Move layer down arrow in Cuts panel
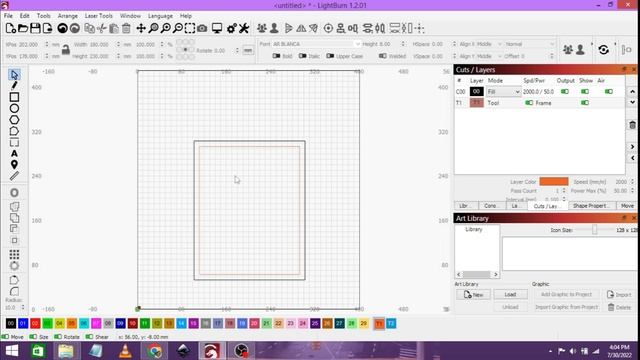The width and height of the screenshot is (640, 360). coord(632,102)
